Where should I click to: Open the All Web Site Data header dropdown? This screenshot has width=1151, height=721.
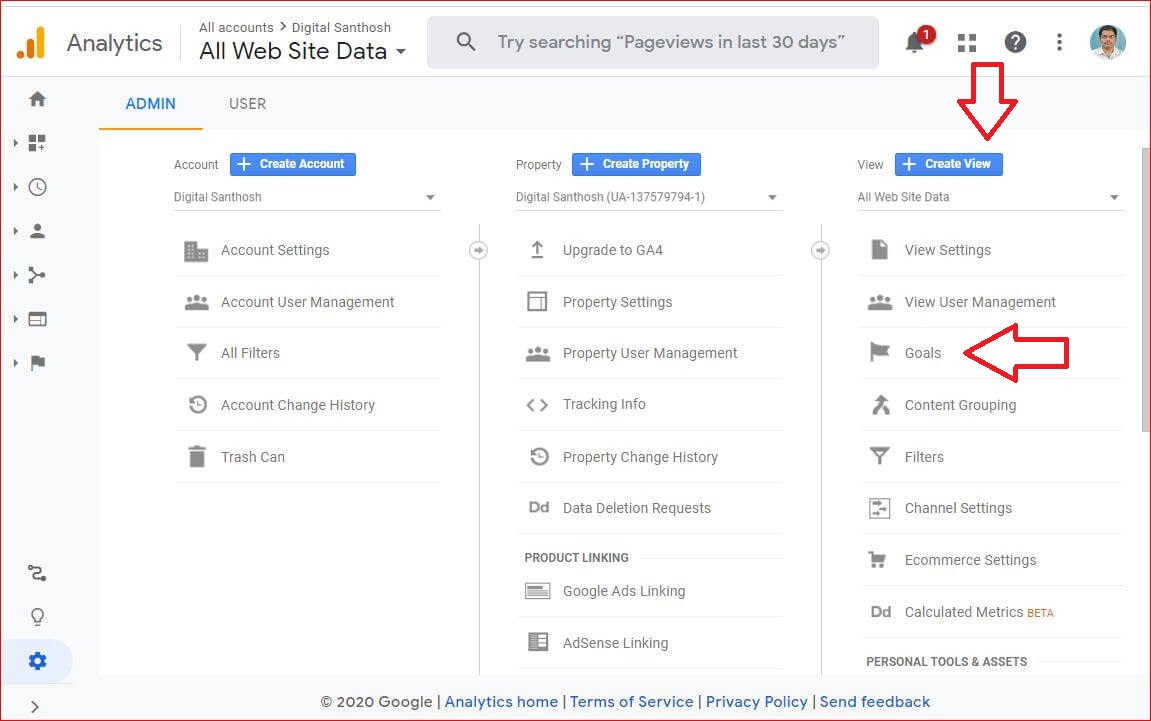point(302,51)
